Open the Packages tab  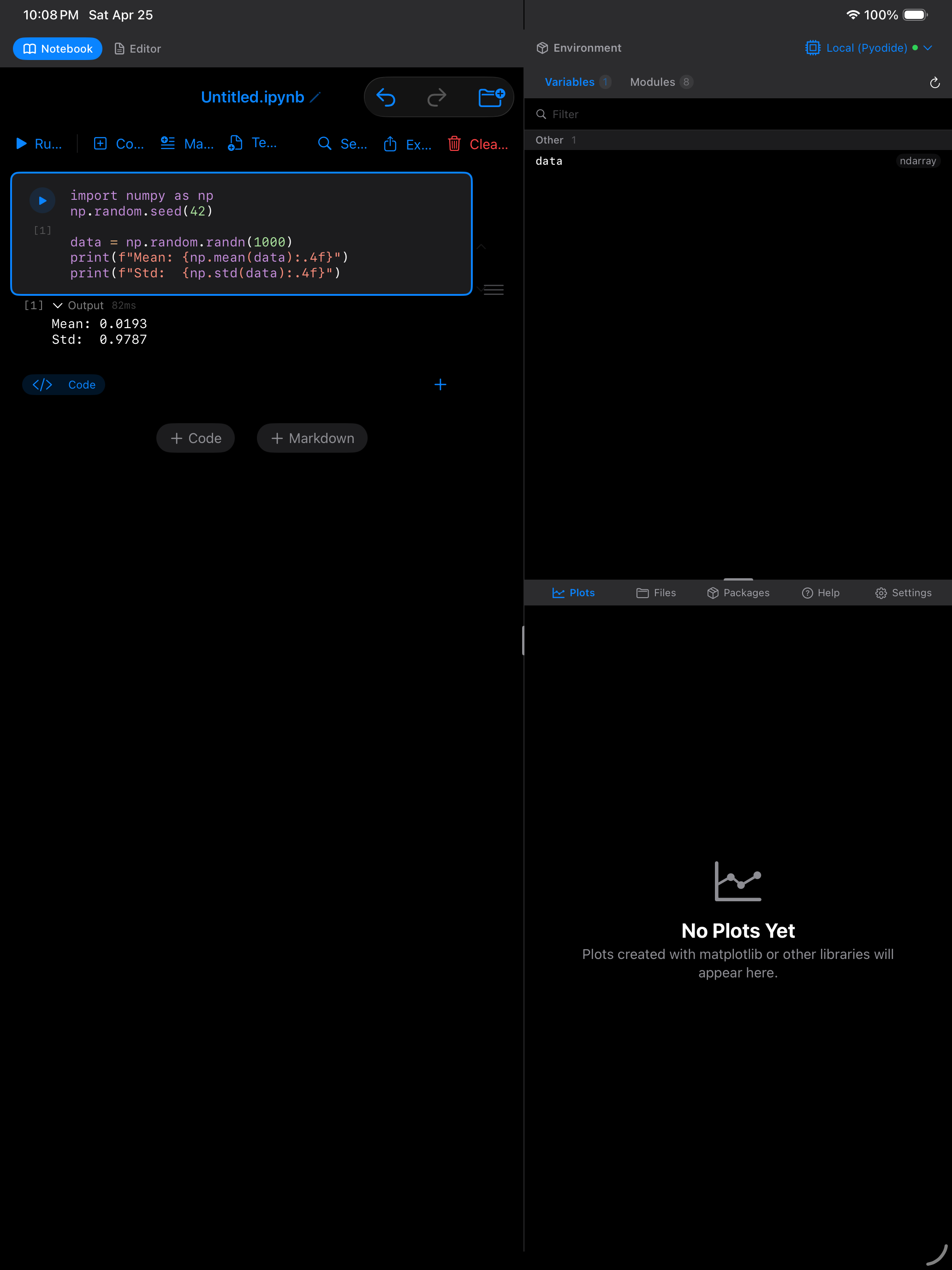tap(738, 593)
